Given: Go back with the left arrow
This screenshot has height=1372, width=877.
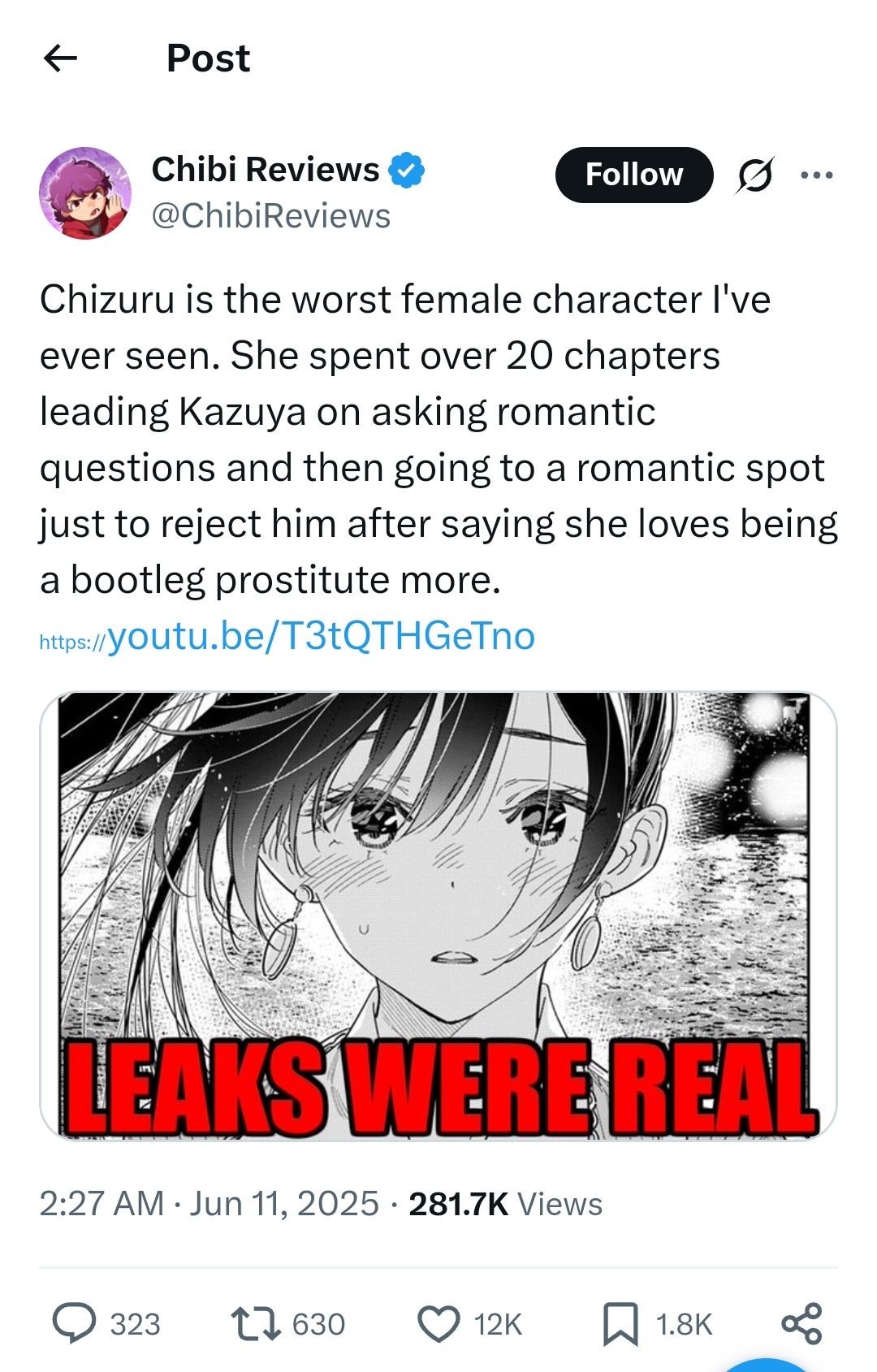Looking at the screenshot, I should coord(60,58).
